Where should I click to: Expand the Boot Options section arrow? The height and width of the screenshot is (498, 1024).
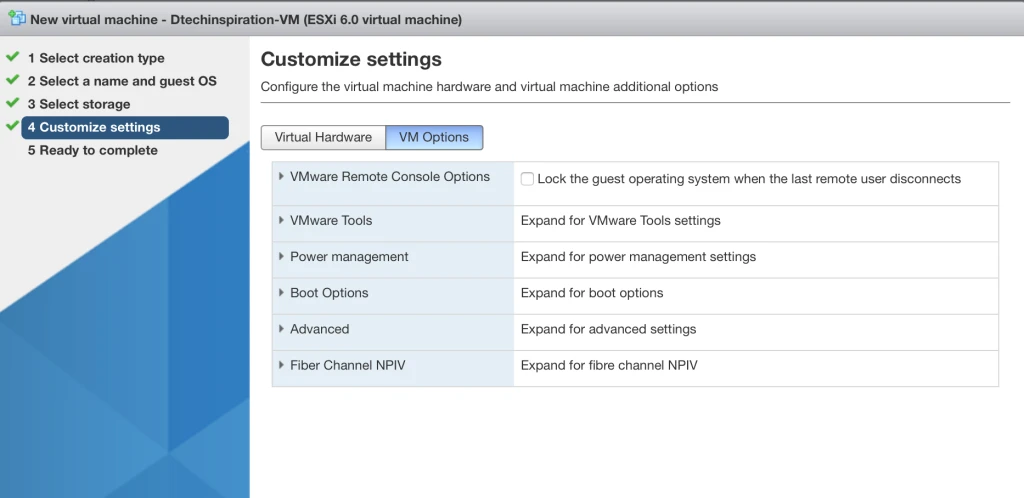[x=281, y=292]
